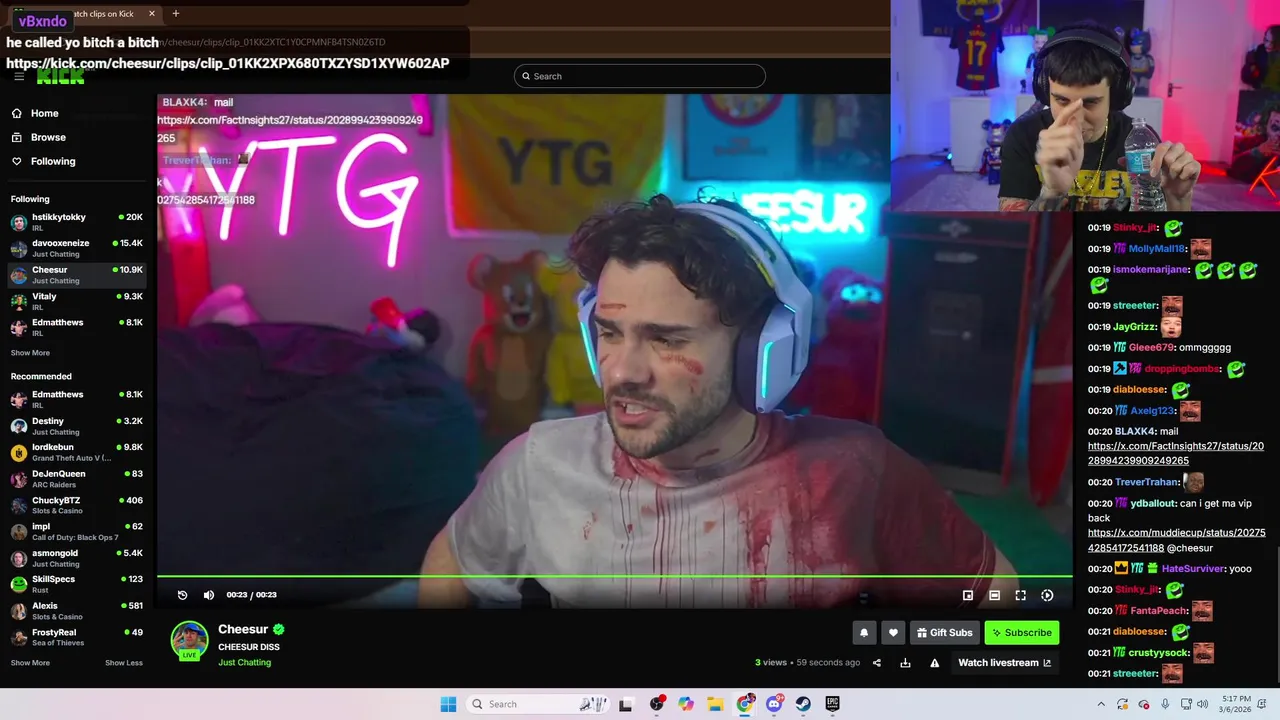1280x720 pixels.
Task: Open the Kick hamburger menu
Action: 19,76
